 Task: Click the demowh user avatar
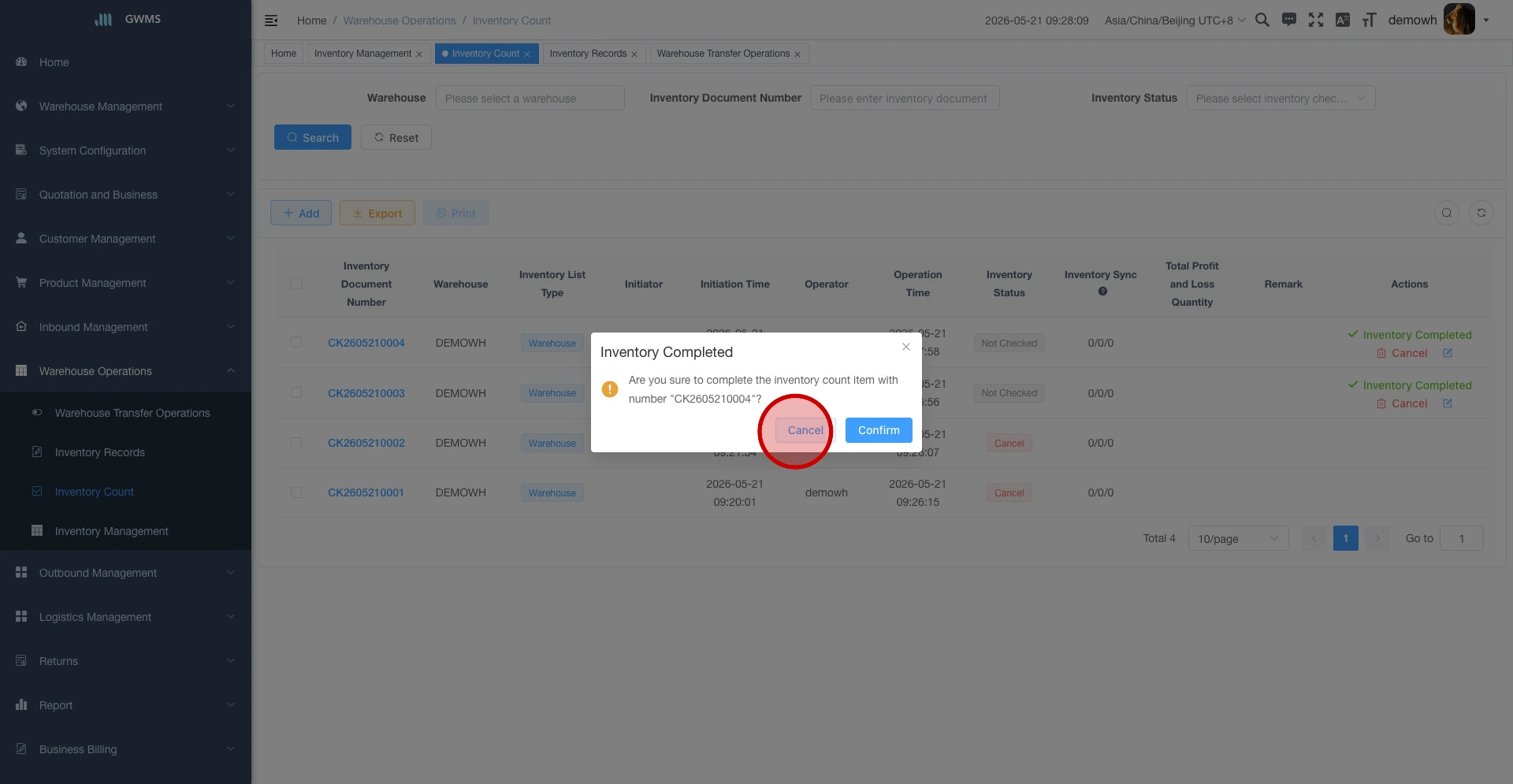click(x=1459, y=20)
